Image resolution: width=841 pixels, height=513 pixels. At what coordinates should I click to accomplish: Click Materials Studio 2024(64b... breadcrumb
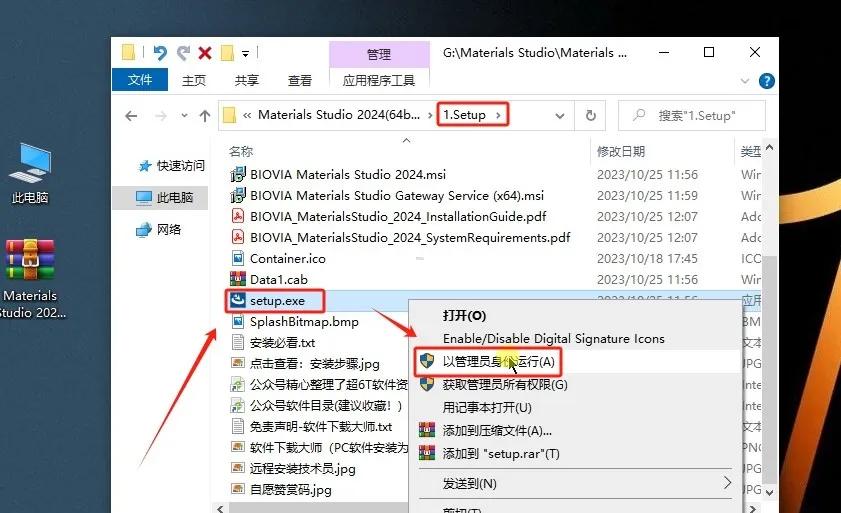(339, 115)
